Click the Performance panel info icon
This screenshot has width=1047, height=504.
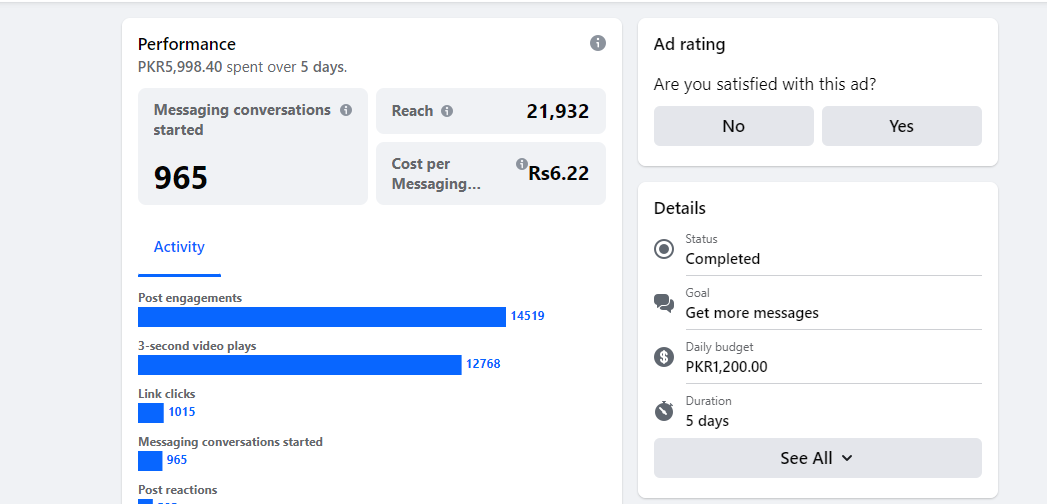[597, 43]
